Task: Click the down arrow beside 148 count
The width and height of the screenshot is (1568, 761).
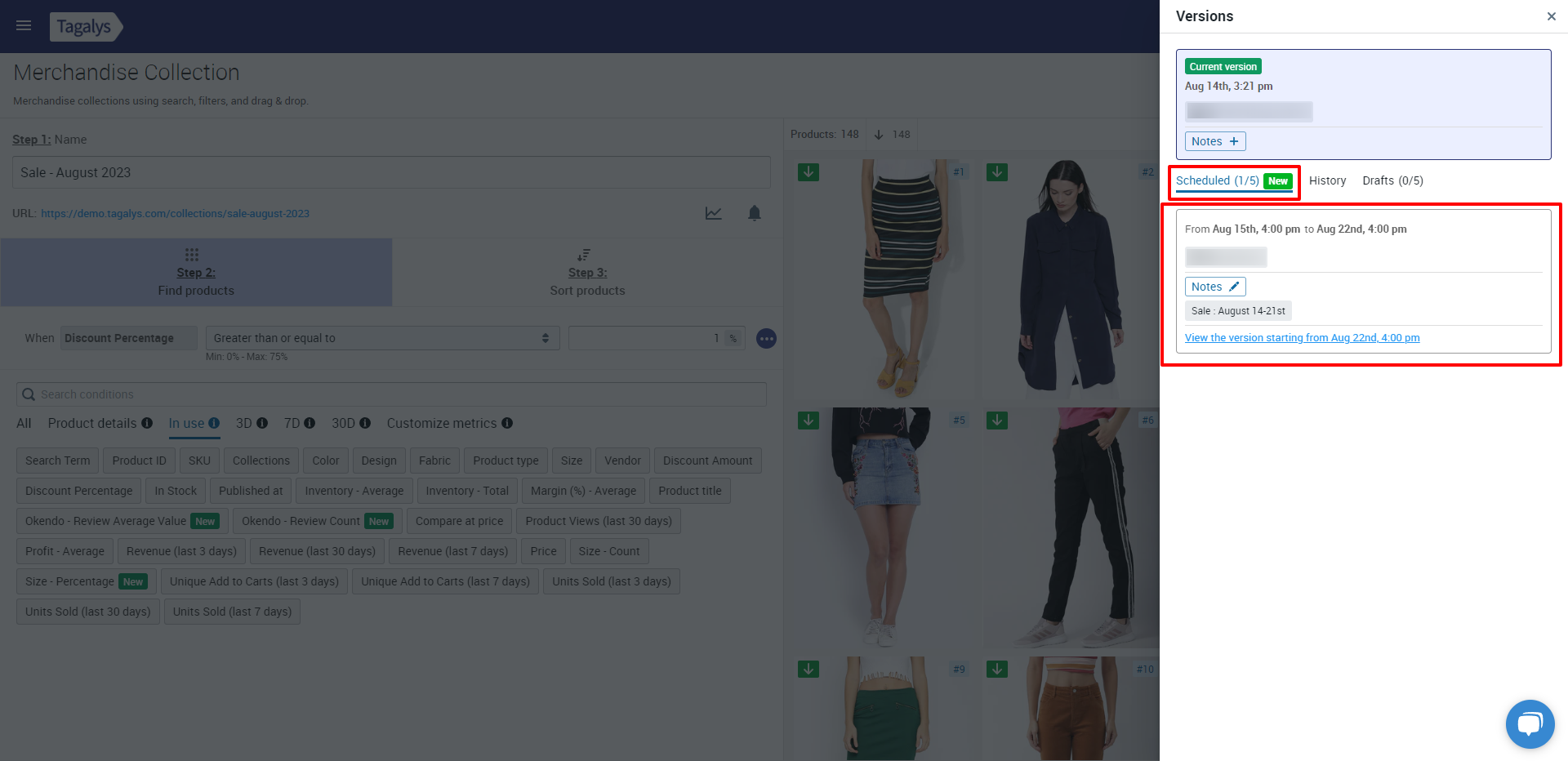Action: coord(879,135)
